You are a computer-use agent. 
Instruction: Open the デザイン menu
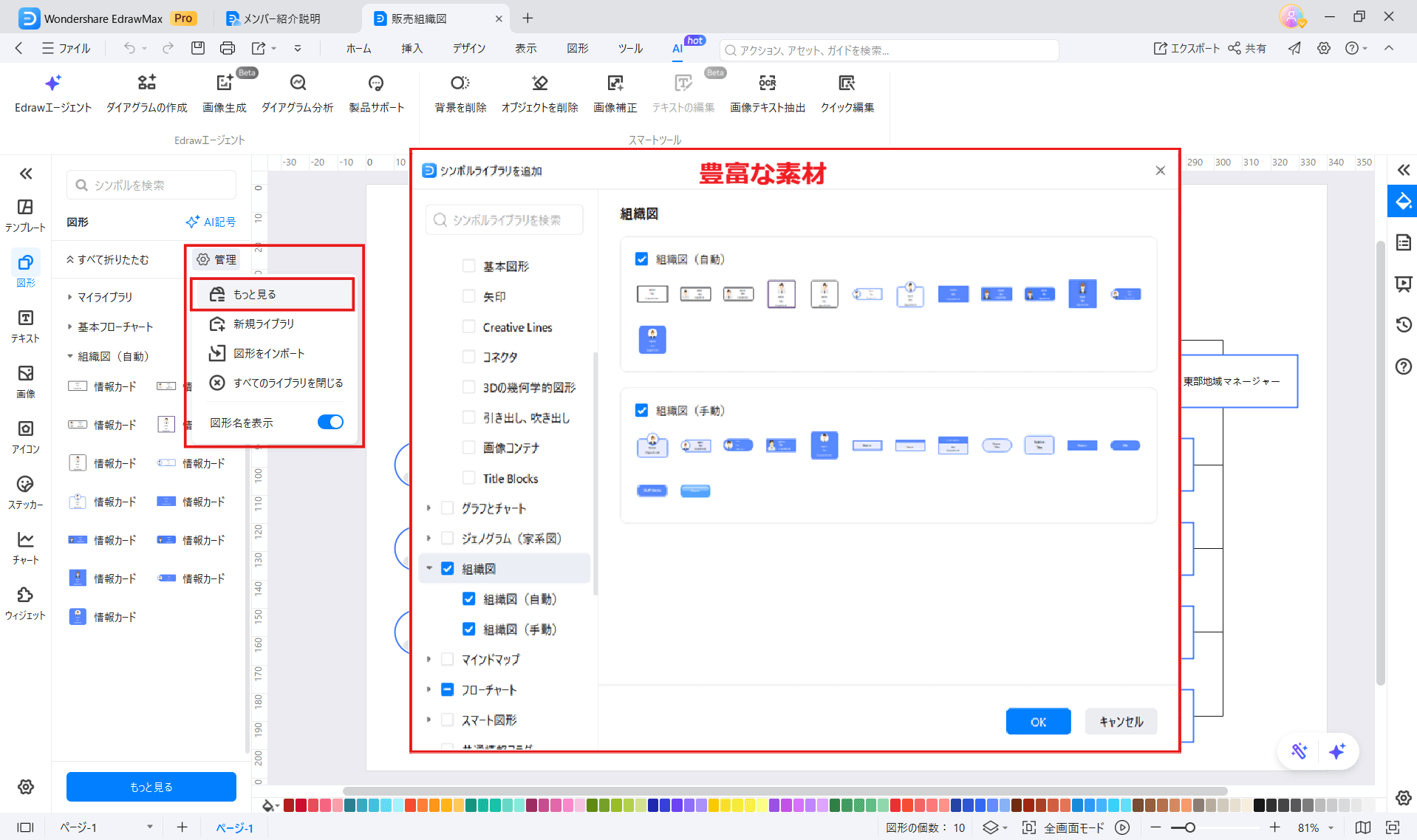point(468,48)
